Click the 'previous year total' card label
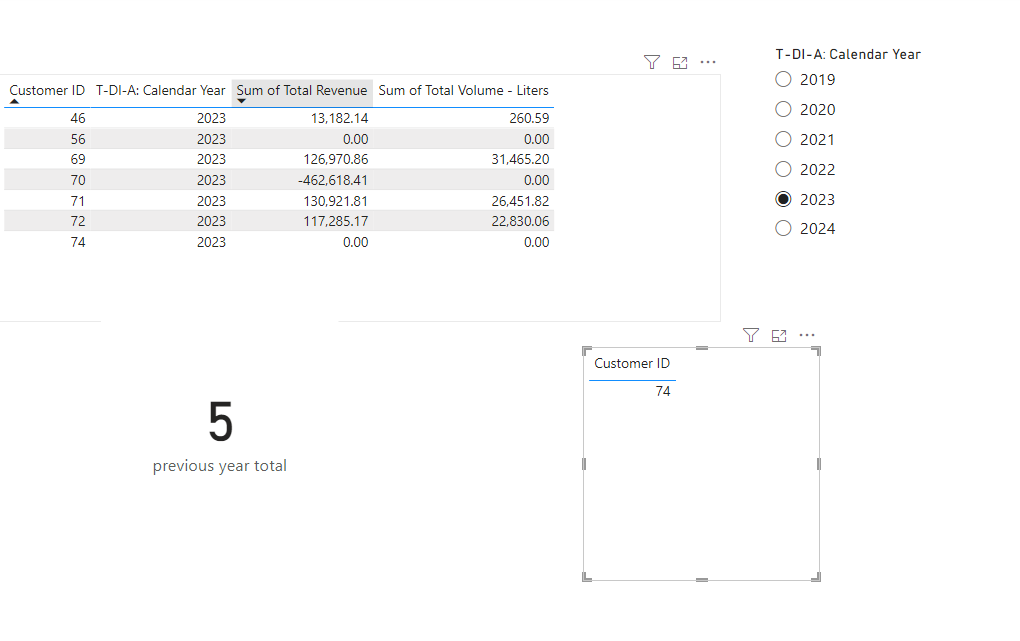Viewport: 1020px width, 641px height. click(x=220, y=466)
